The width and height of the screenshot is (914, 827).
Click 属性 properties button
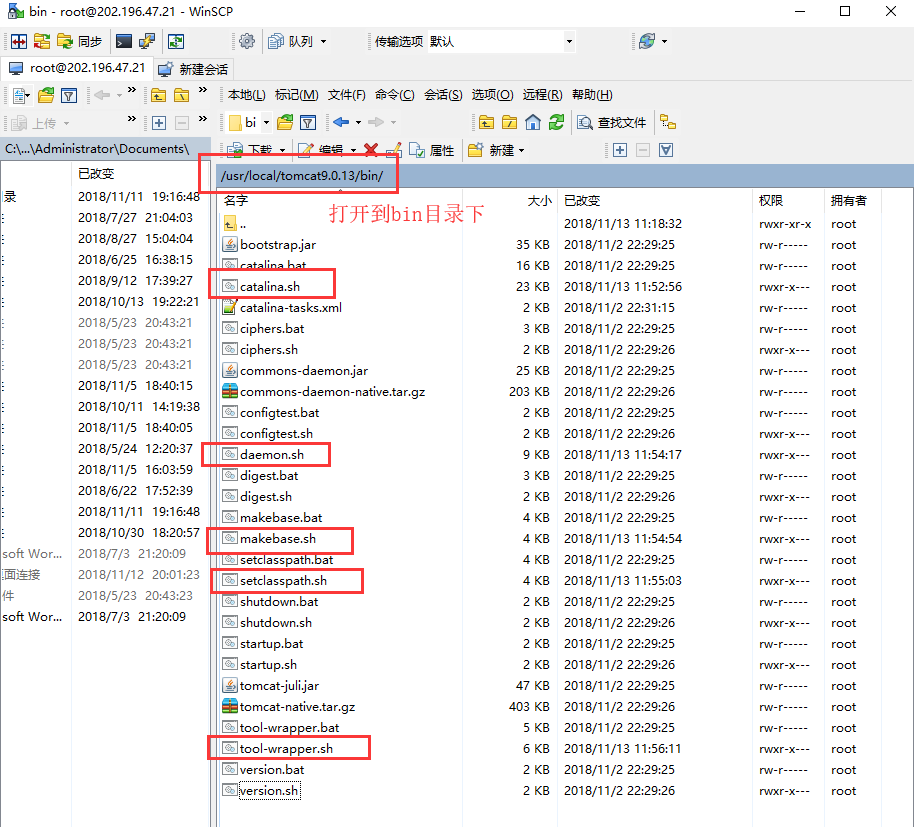[x=431, y=150]
